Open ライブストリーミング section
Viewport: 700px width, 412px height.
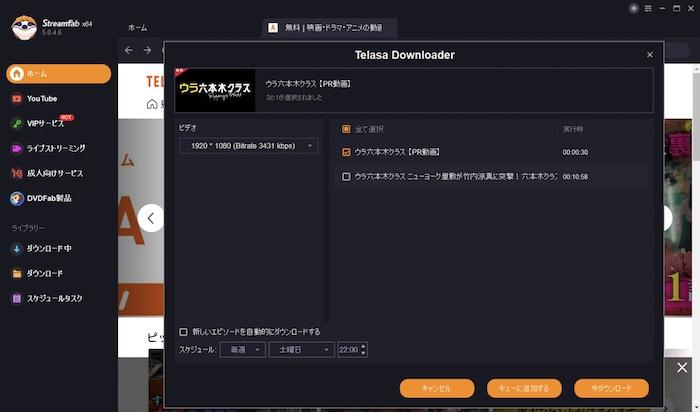click(x=48, y=148)
